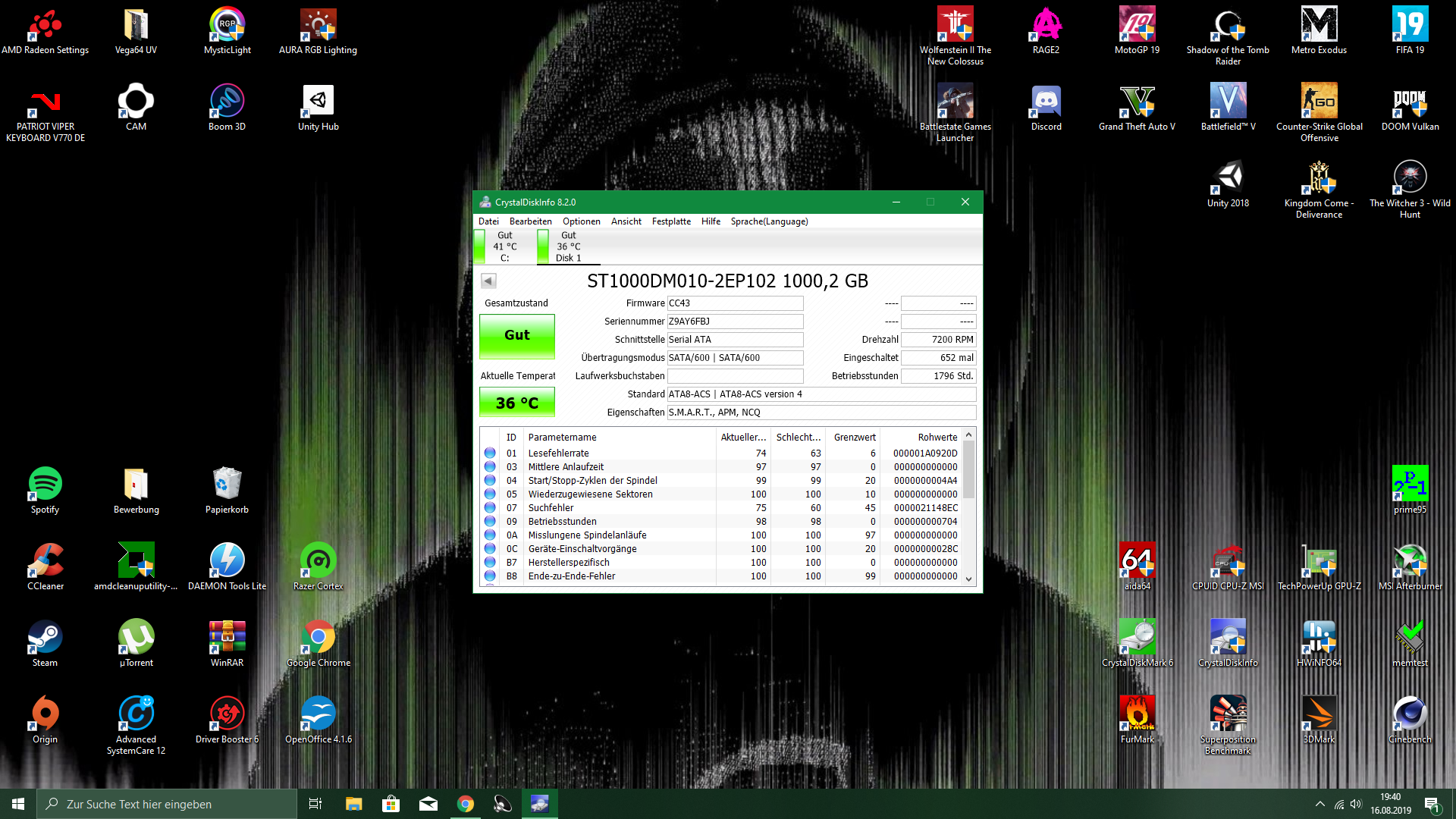Click the Windows search box
The height and width of the screenshot is (819, 1456).
167,804
